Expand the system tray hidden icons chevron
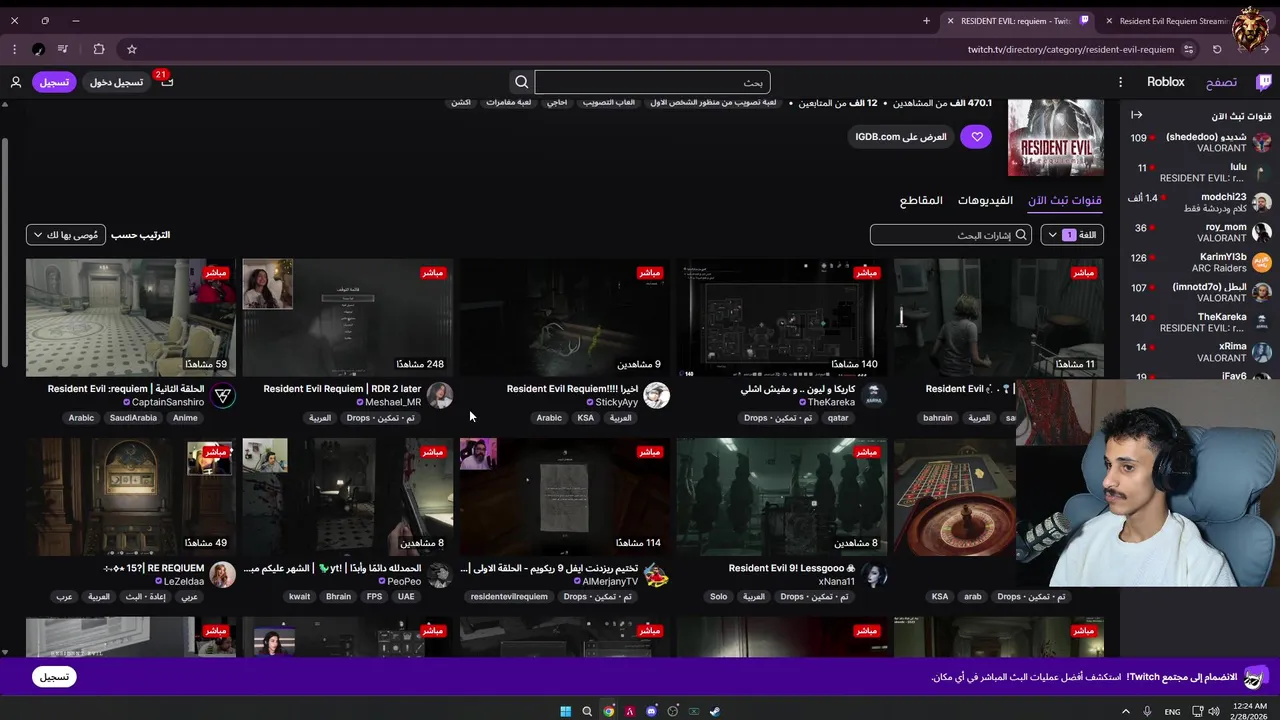 [1126, 712]
